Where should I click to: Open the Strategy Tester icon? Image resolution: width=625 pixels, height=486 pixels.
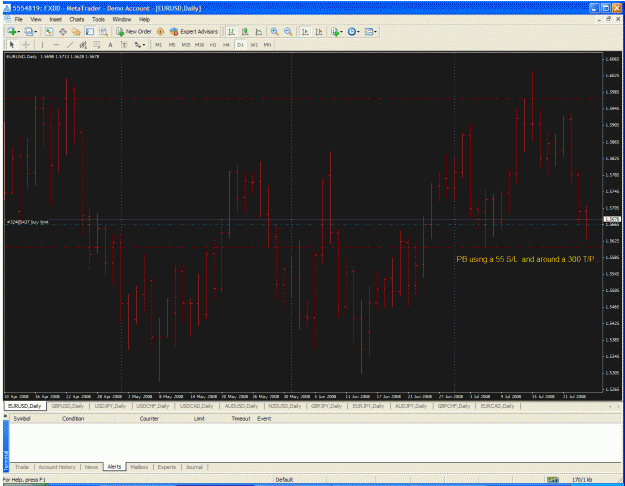click(x=104, y=31)
